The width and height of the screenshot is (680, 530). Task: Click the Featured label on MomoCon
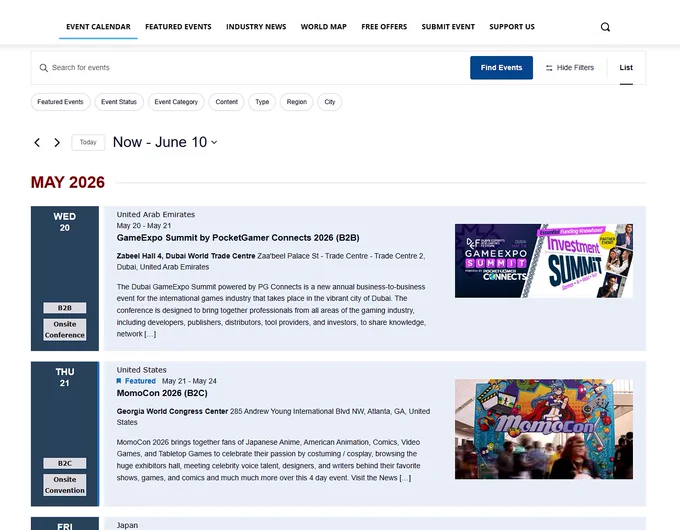point(140,381)
